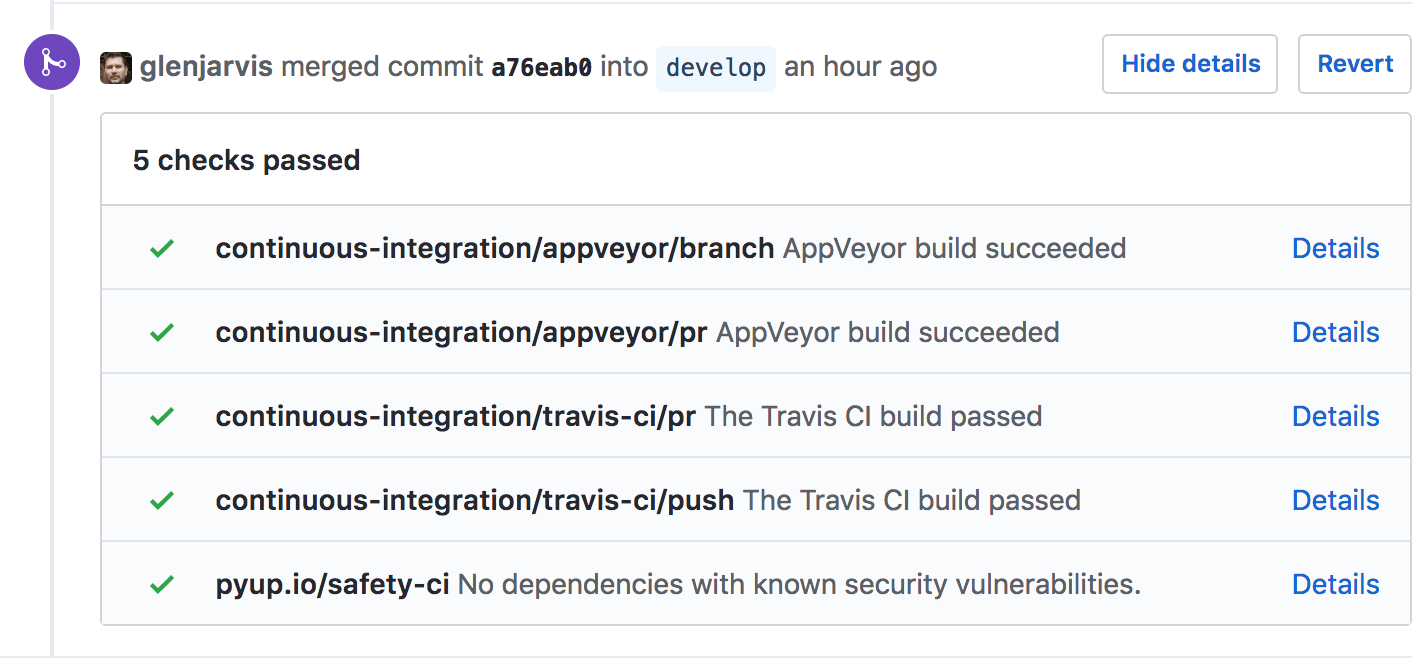Click the Revert button

(x=1354, y=63)
